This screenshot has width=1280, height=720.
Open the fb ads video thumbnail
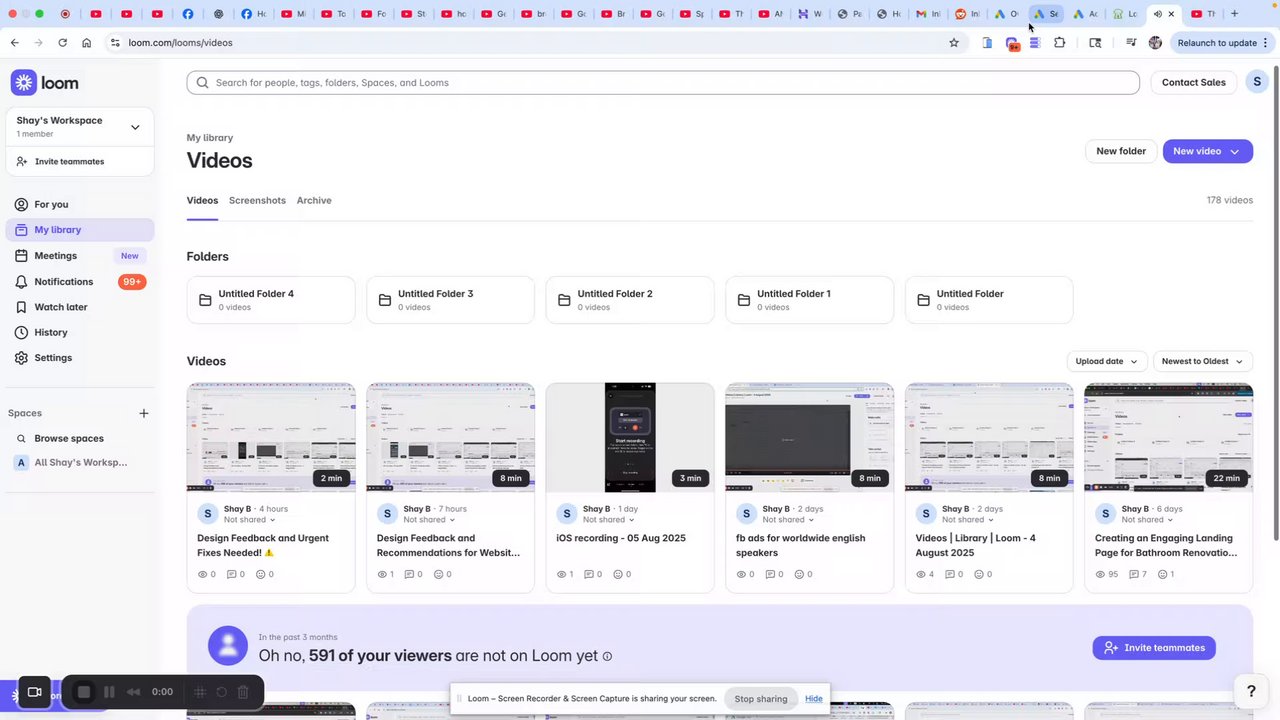[x=809, y=437]
